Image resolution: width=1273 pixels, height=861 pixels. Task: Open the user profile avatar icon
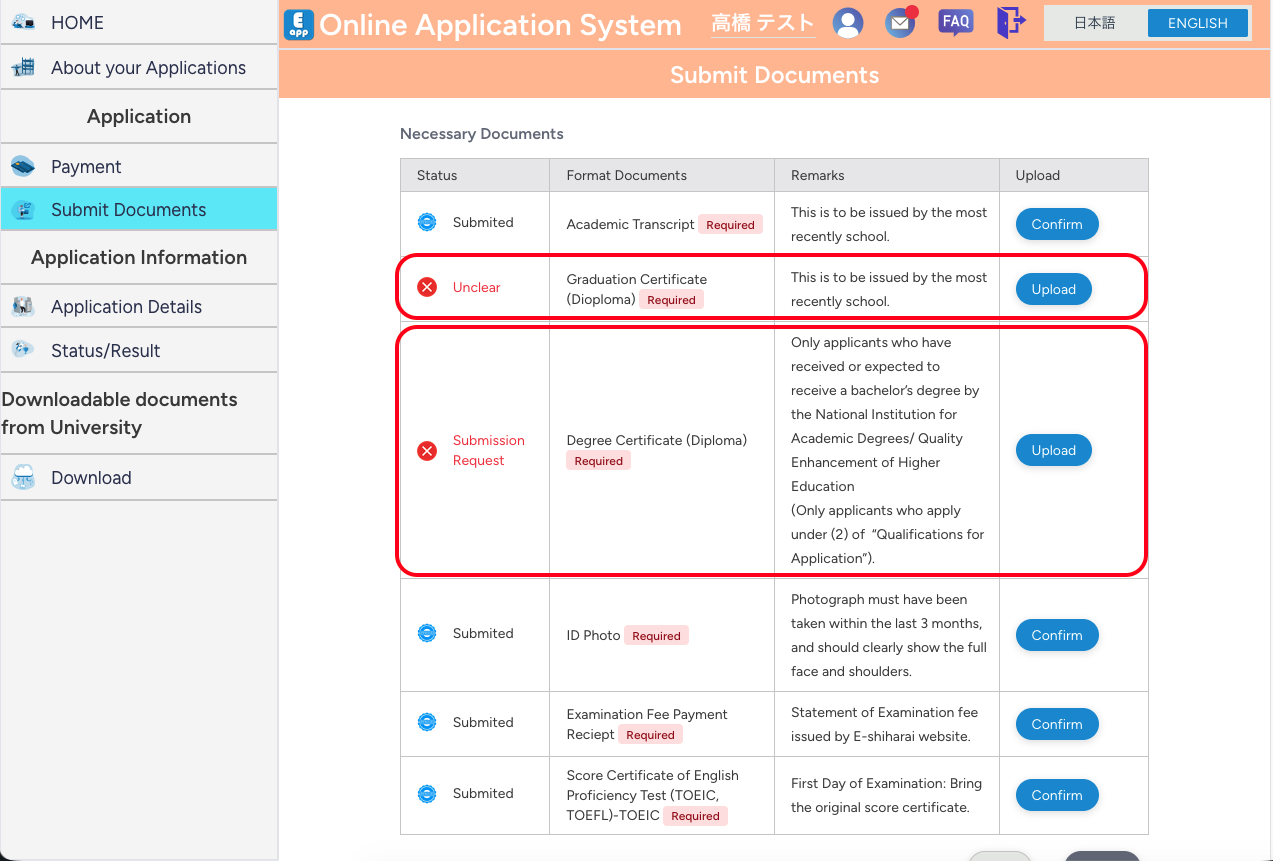[848, 23]
